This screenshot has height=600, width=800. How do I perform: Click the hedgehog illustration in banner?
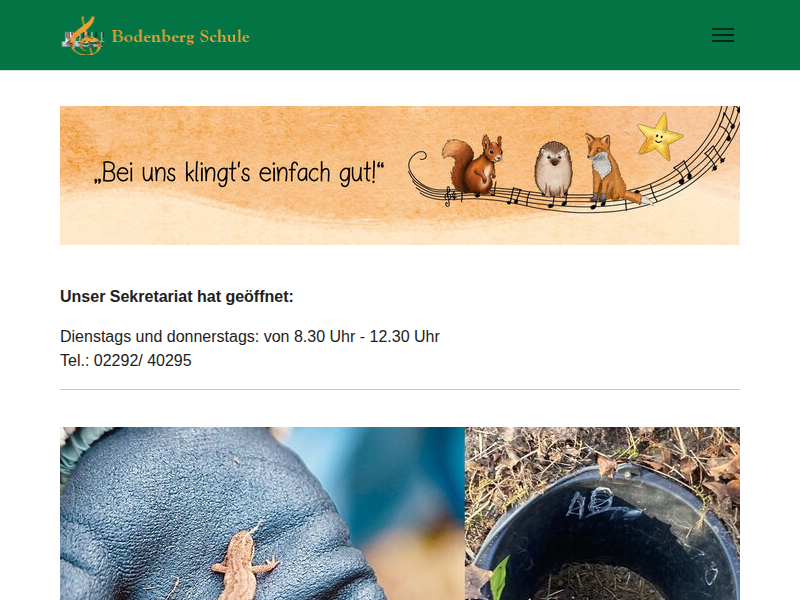[553, 169]
